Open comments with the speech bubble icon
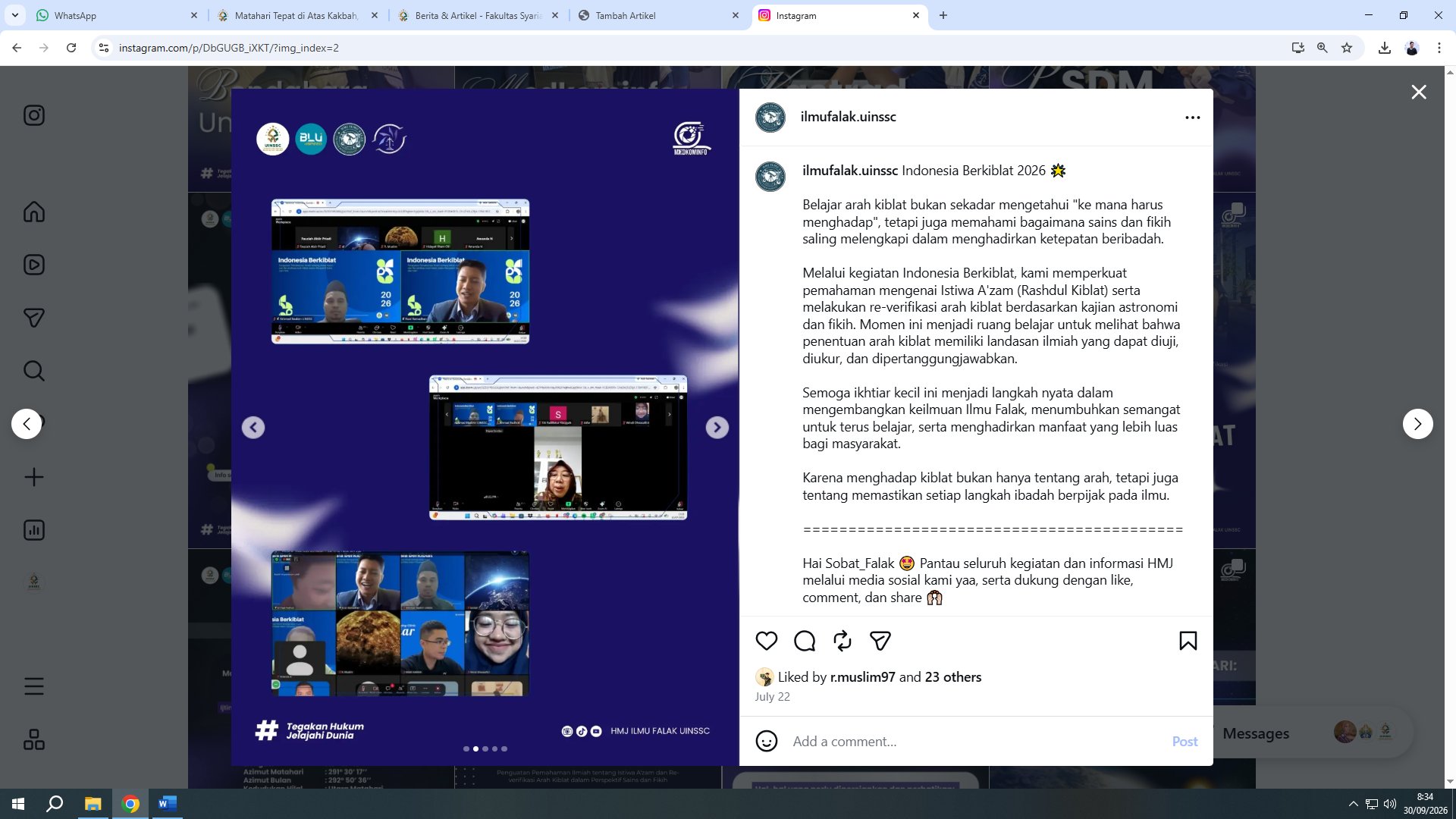The width and height of the screenshot is (1456, 819). click(x=805, y=641)
